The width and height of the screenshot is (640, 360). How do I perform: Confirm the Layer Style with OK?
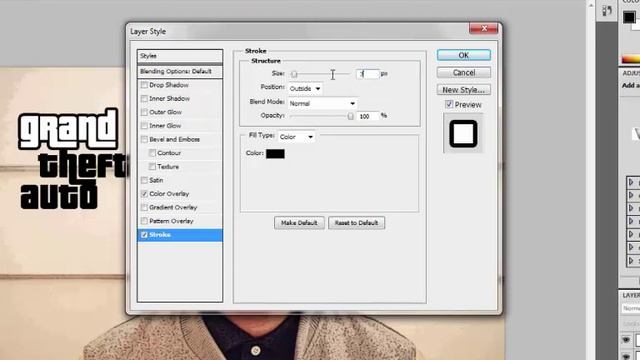(x=464, y=55)
